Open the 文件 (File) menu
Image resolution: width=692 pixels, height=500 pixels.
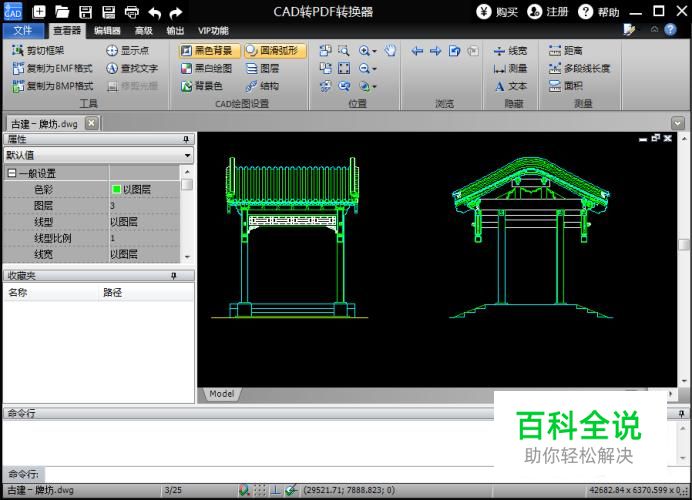[22, 31]
